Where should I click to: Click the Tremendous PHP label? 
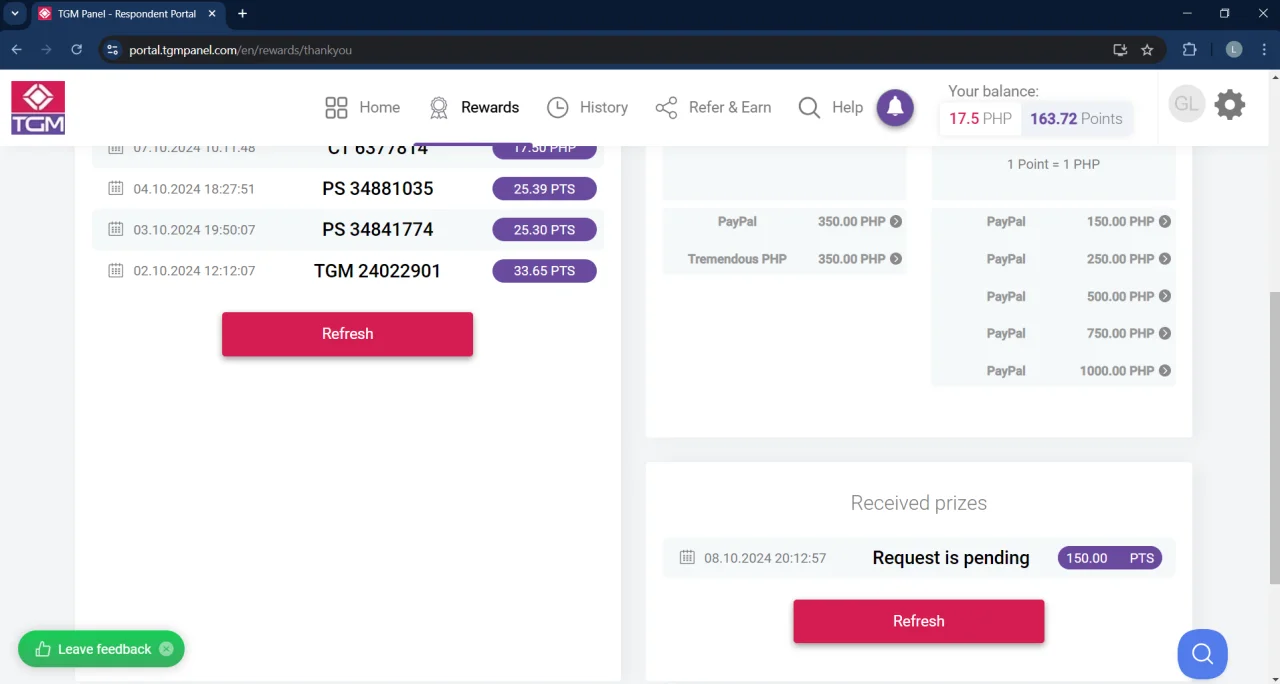coord(737,259)
